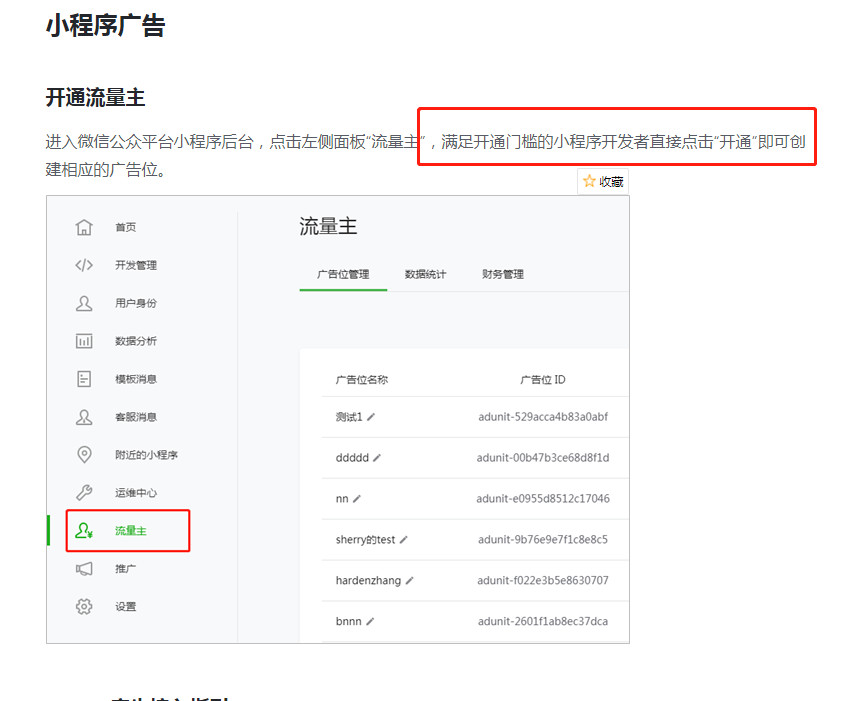Viewport: 862px width, 701px height.
Task: Click the 广告位名称 column header
Action: [x=362, y=379]
